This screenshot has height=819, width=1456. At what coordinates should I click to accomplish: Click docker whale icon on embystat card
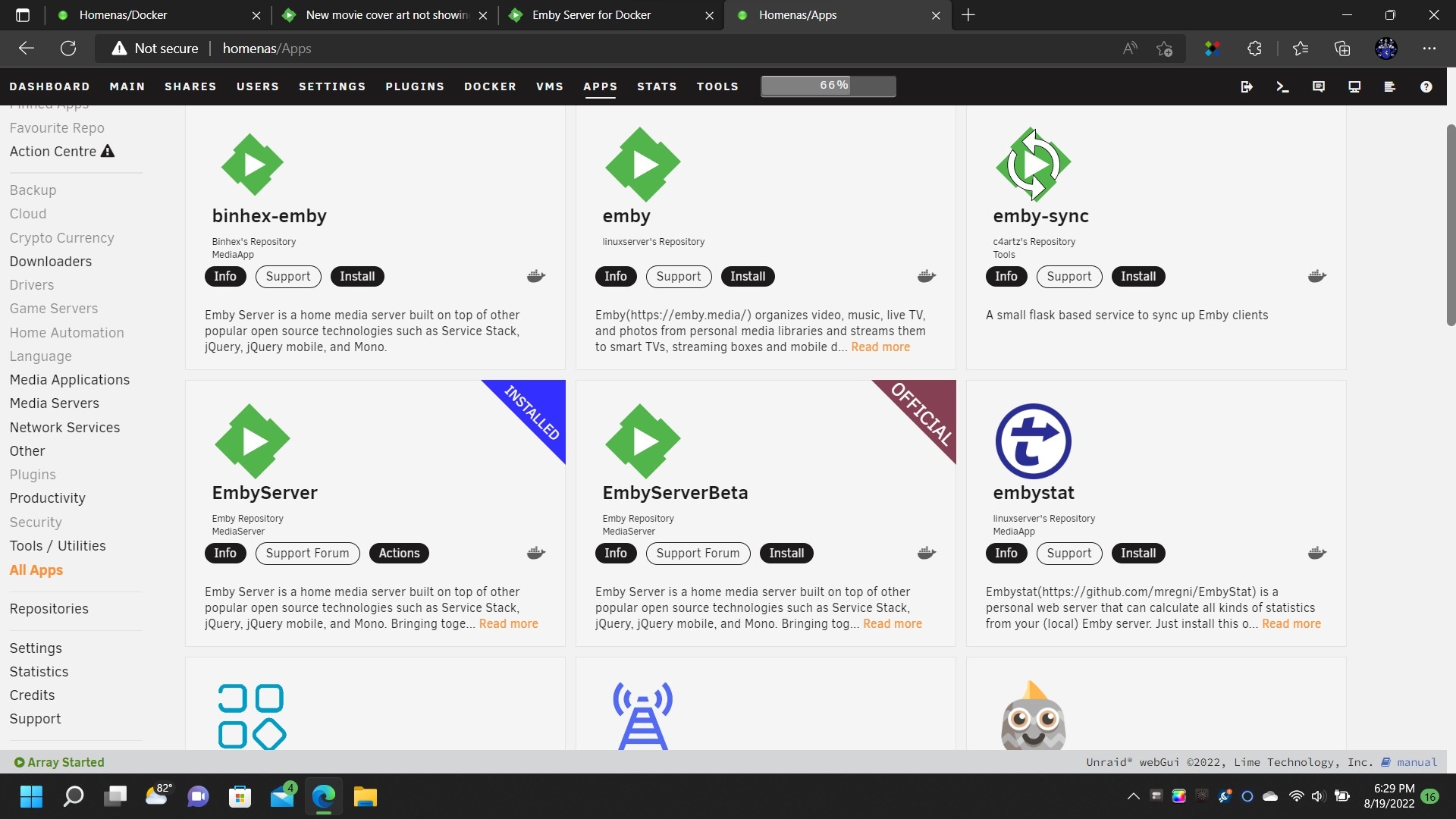[1317, 553]
